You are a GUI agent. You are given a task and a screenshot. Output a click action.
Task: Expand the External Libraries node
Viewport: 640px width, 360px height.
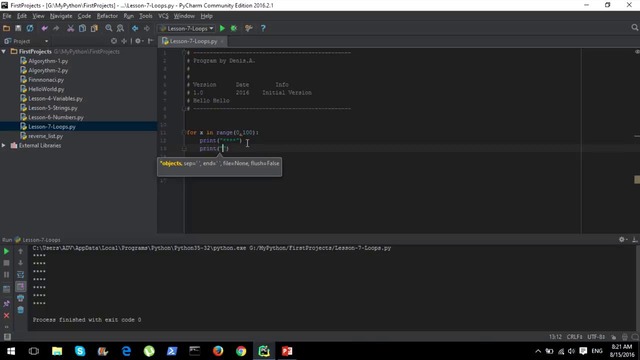pyautogui.click(x=4, y=145)
